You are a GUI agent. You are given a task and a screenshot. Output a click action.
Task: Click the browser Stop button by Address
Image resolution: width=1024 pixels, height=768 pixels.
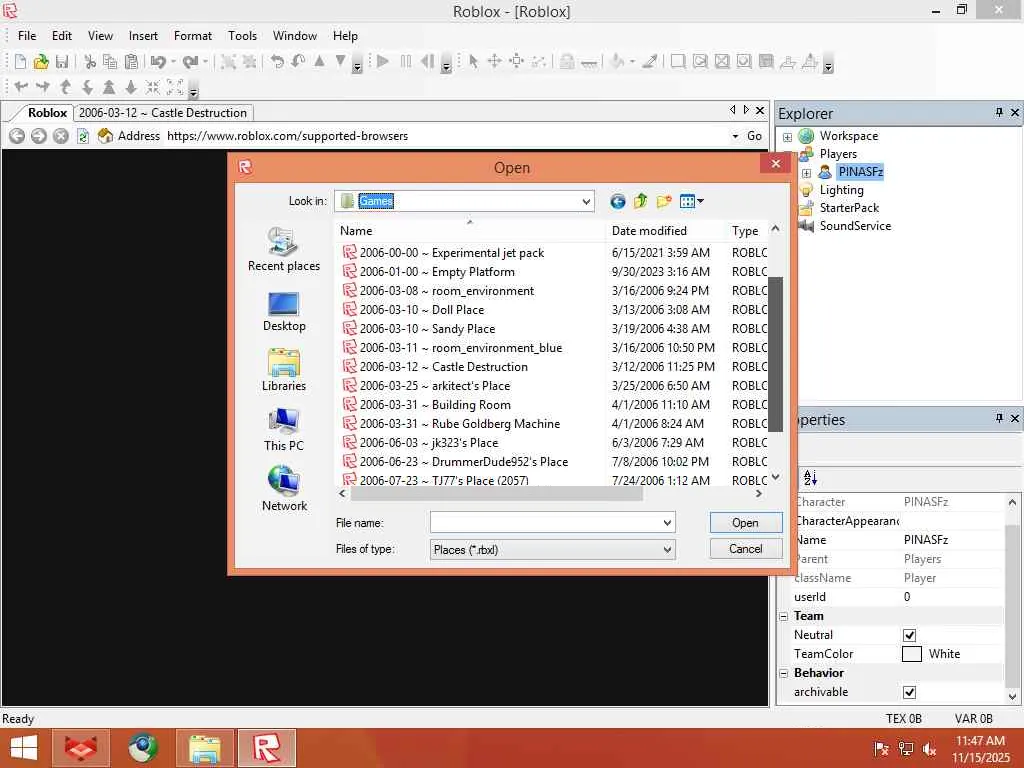61,136
